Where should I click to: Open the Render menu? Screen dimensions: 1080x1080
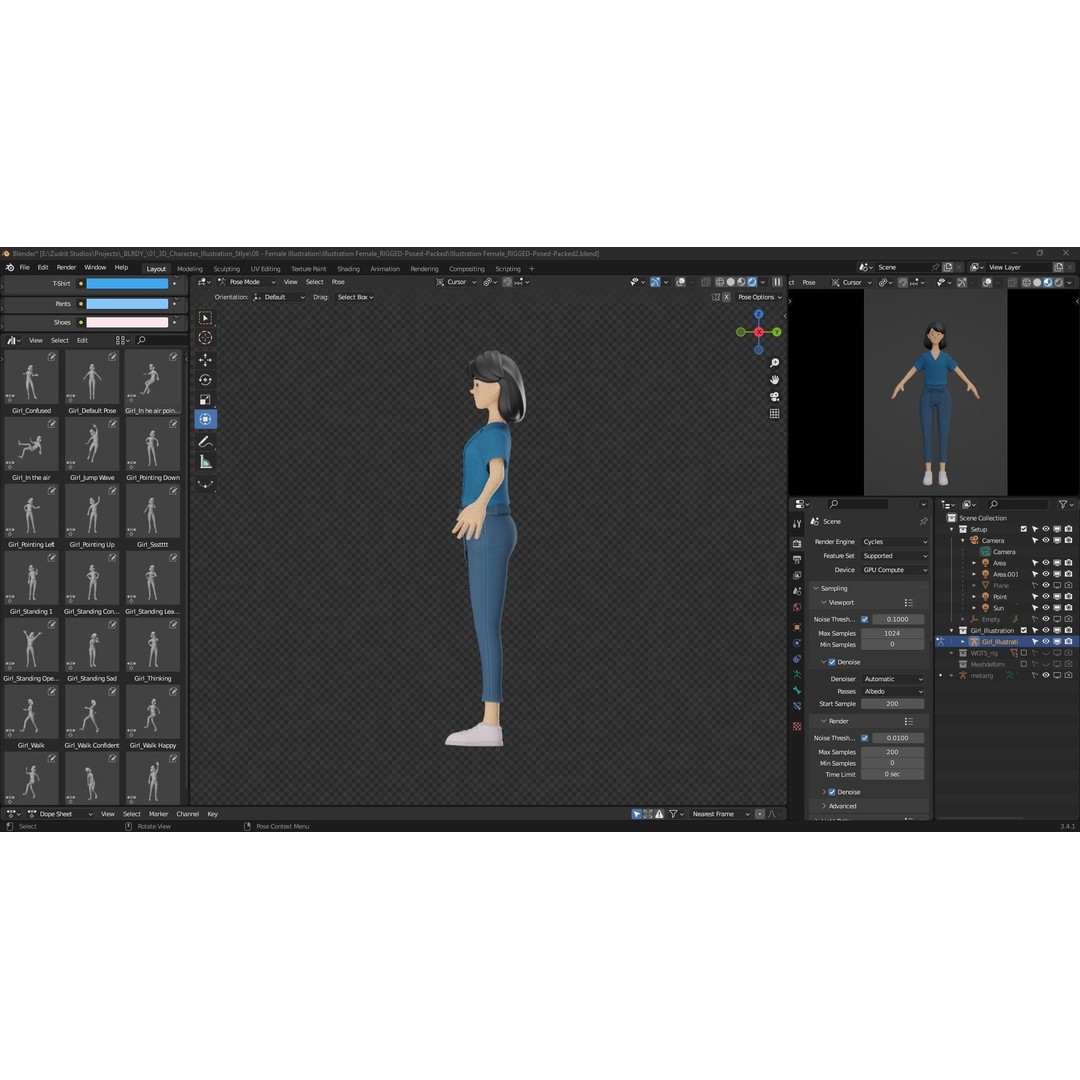66,267
